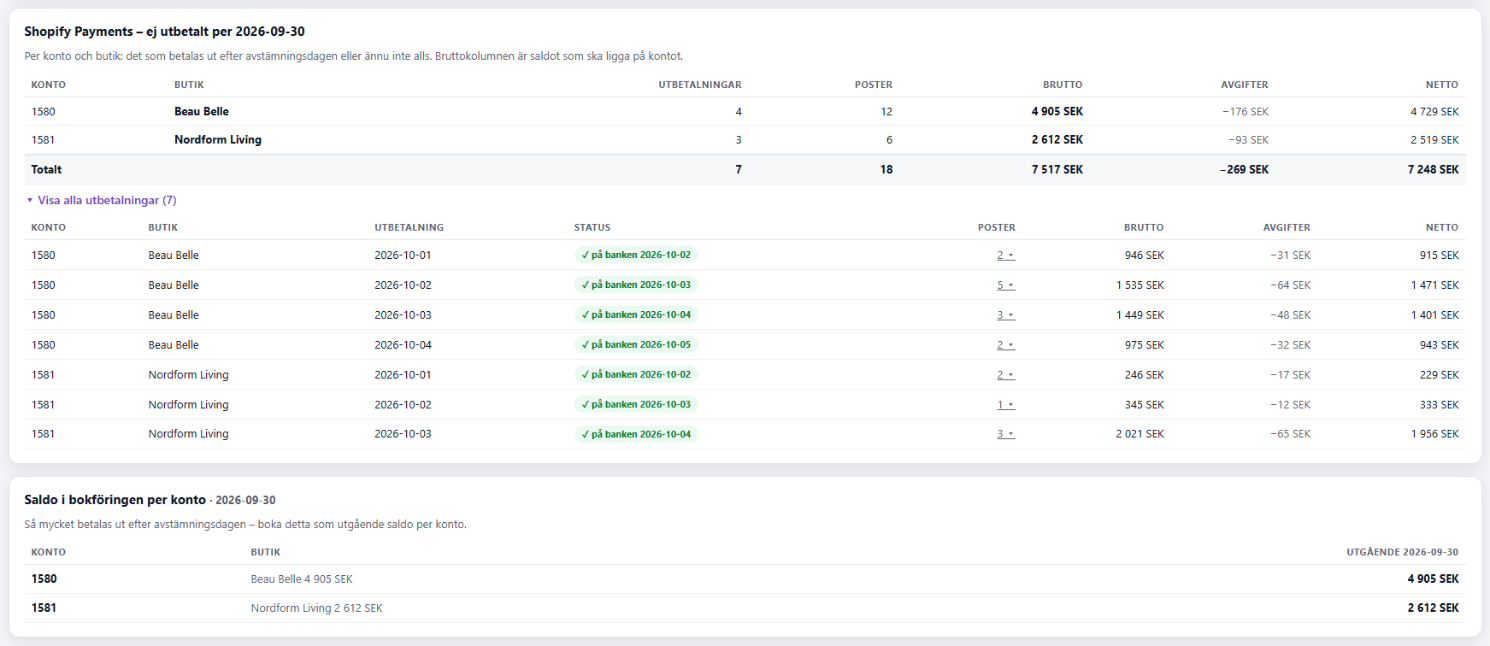Expand posts for Beau Belle payout 2026-10-01
The width and height of the screenshot is (1490, 646).
pyautogui.click(x=1005, y=255)
